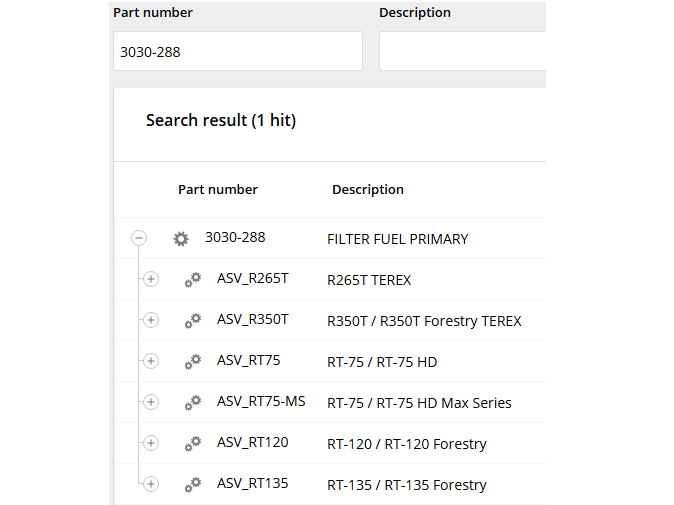
Task: Click the gear icon beside 3030-288
Action: tap(181, 239)
